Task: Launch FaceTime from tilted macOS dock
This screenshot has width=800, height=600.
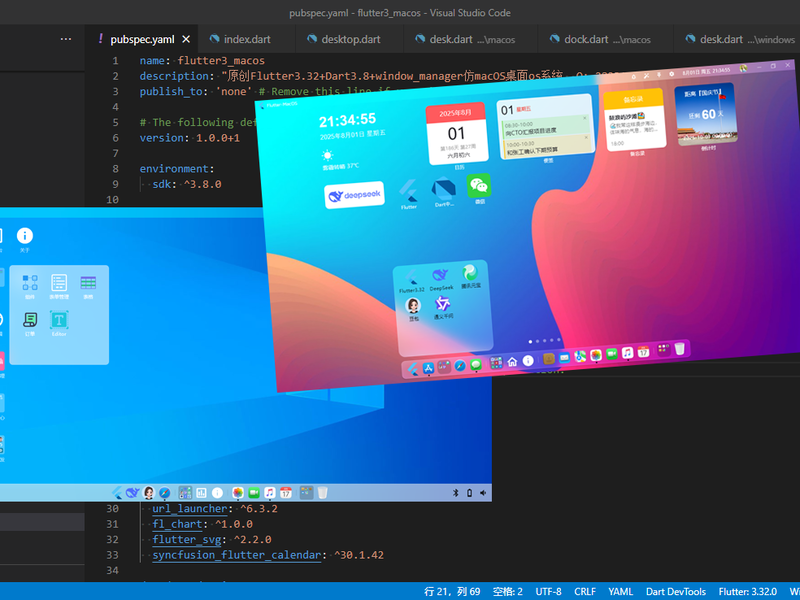Action: pos(612,354)
